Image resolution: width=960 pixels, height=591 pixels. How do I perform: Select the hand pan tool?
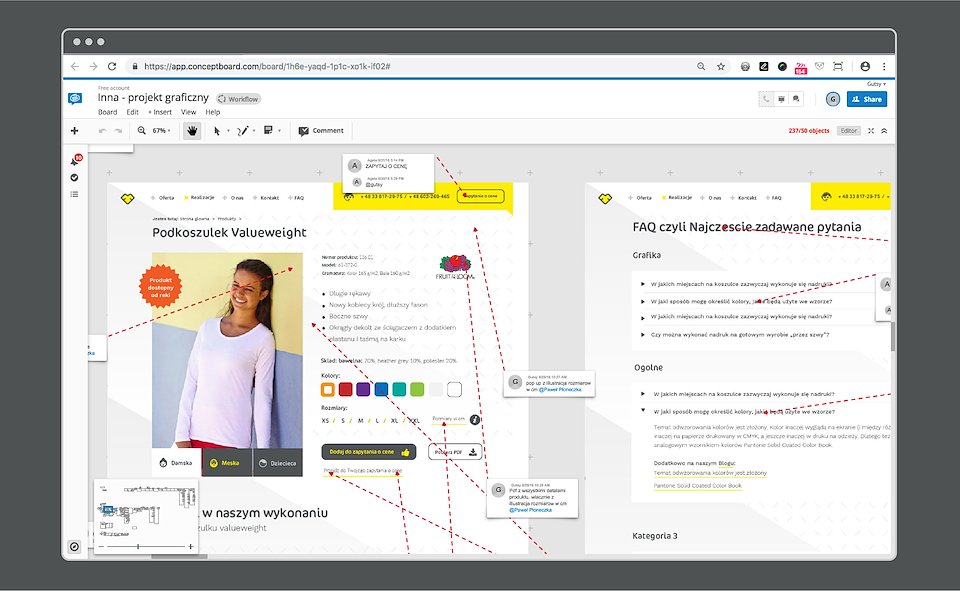coord(192,130)
